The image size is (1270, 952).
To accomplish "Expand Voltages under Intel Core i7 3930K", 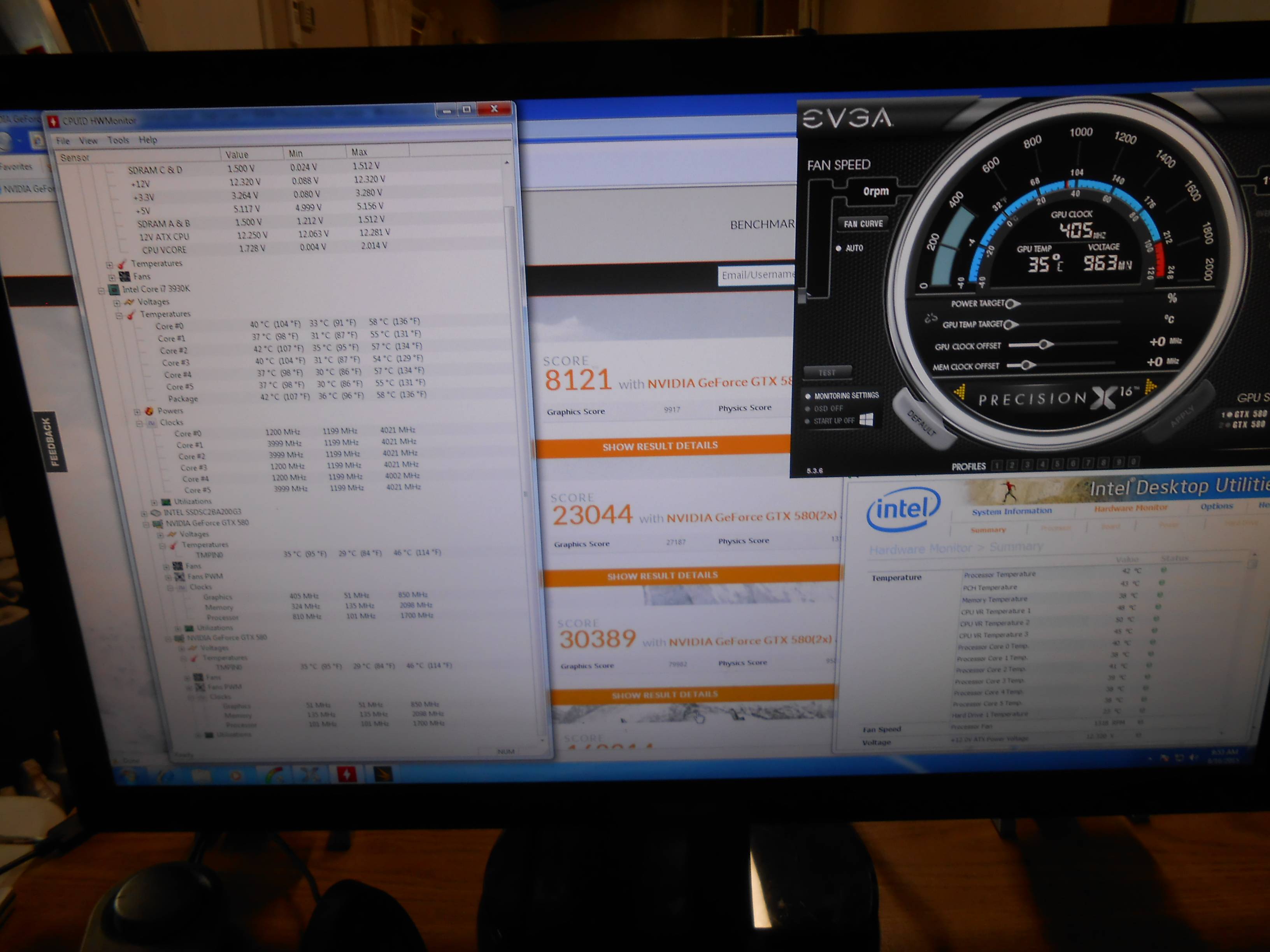I will 117,303.
